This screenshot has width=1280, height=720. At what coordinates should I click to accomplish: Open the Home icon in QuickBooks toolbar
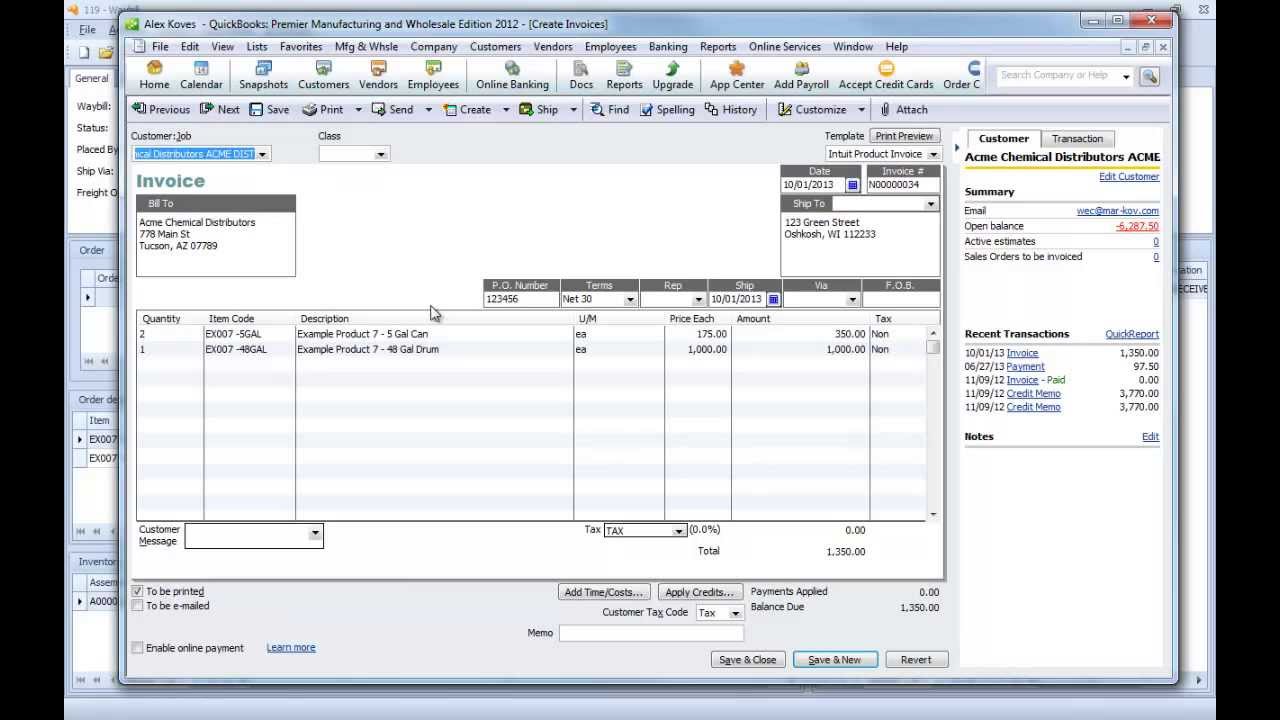pos(154,75)
